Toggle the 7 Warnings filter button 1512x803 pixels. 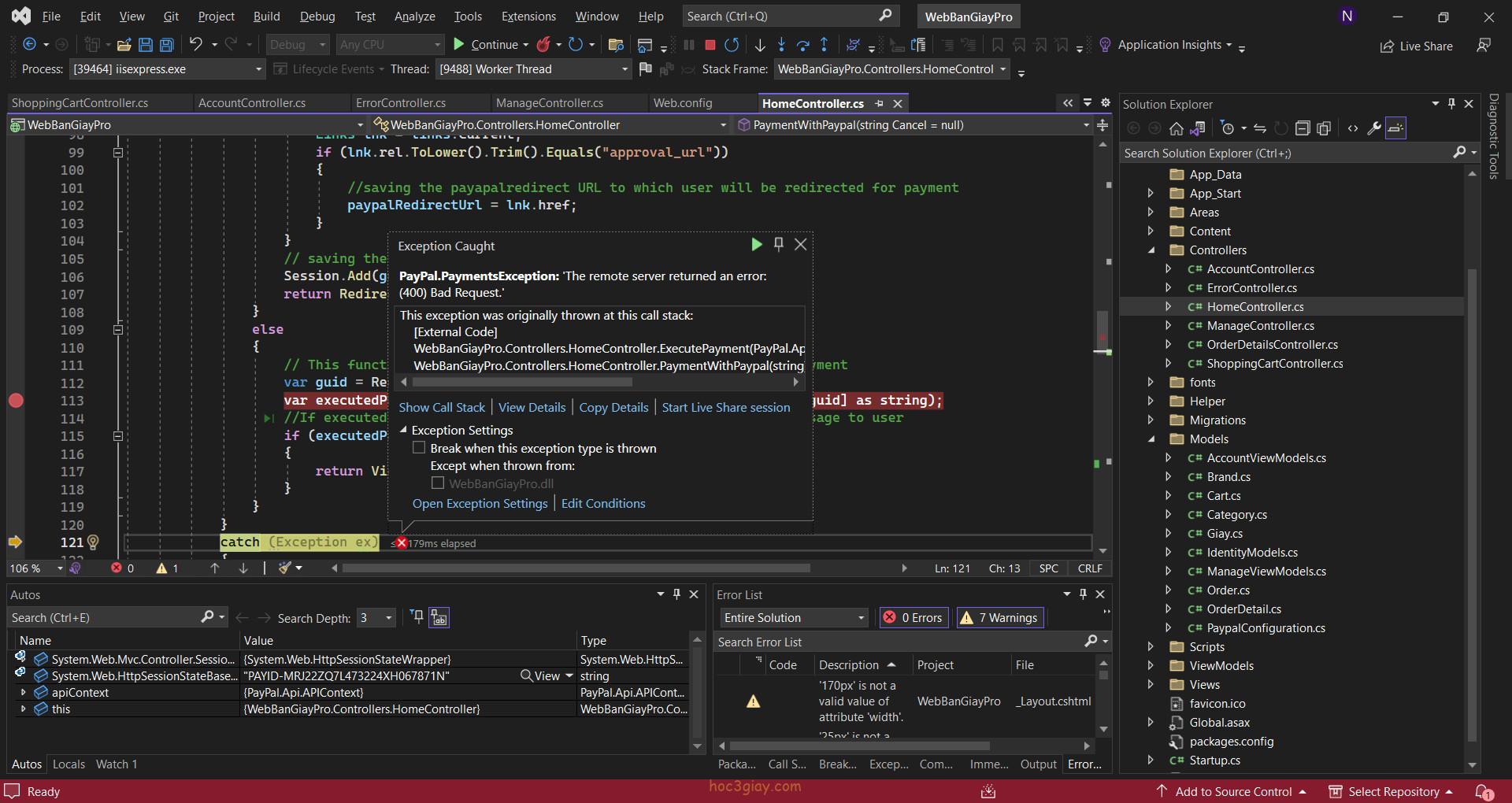click(x=1000, y=618)
